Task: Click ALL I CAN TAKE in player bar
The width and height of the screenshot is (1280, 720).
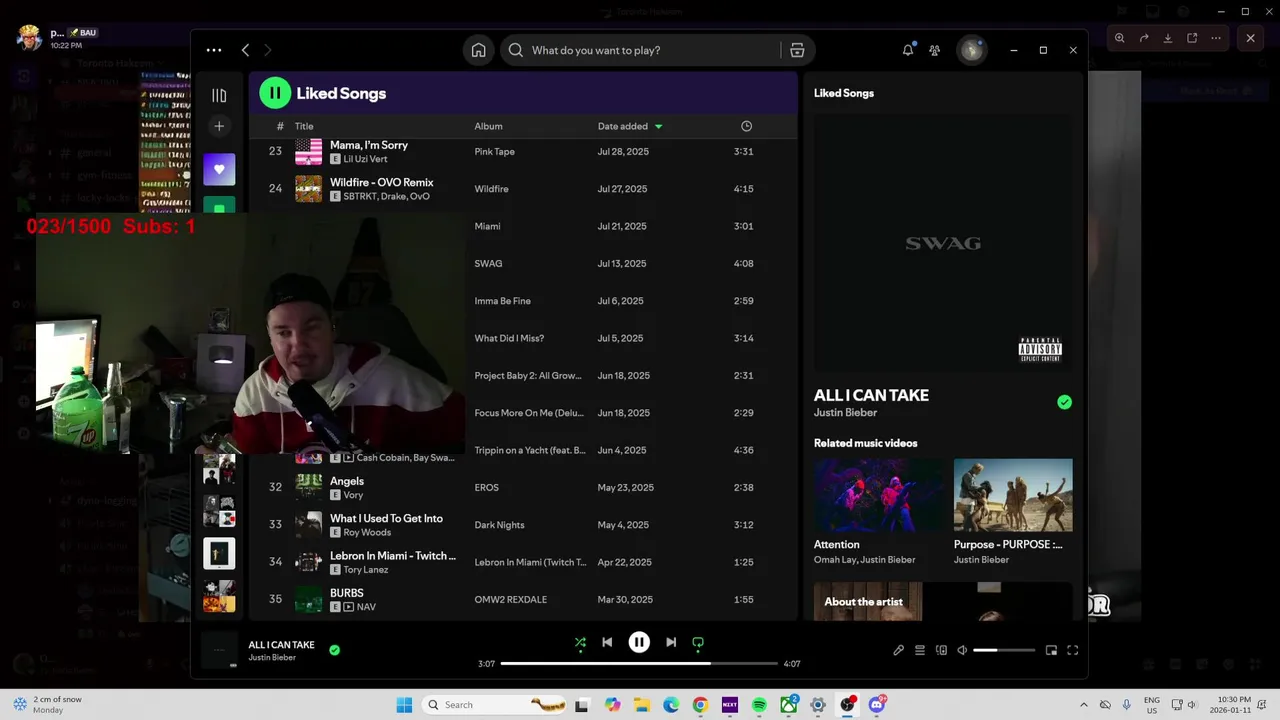Action: [281, 645]
